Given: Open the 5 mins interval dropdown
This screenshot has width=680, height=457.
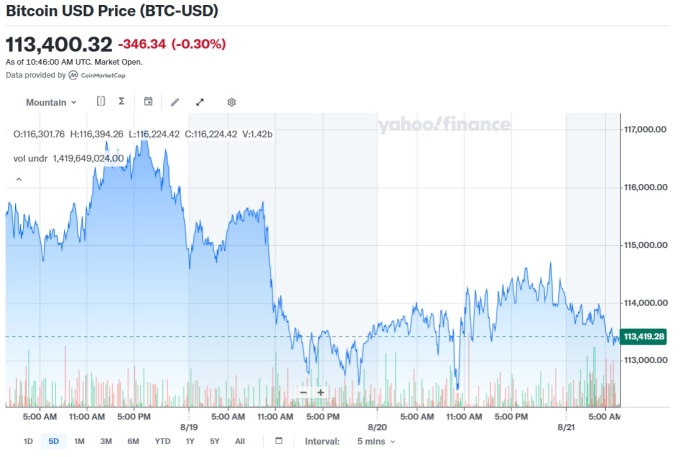Looking at the screenshot, I should pos(376,441).
